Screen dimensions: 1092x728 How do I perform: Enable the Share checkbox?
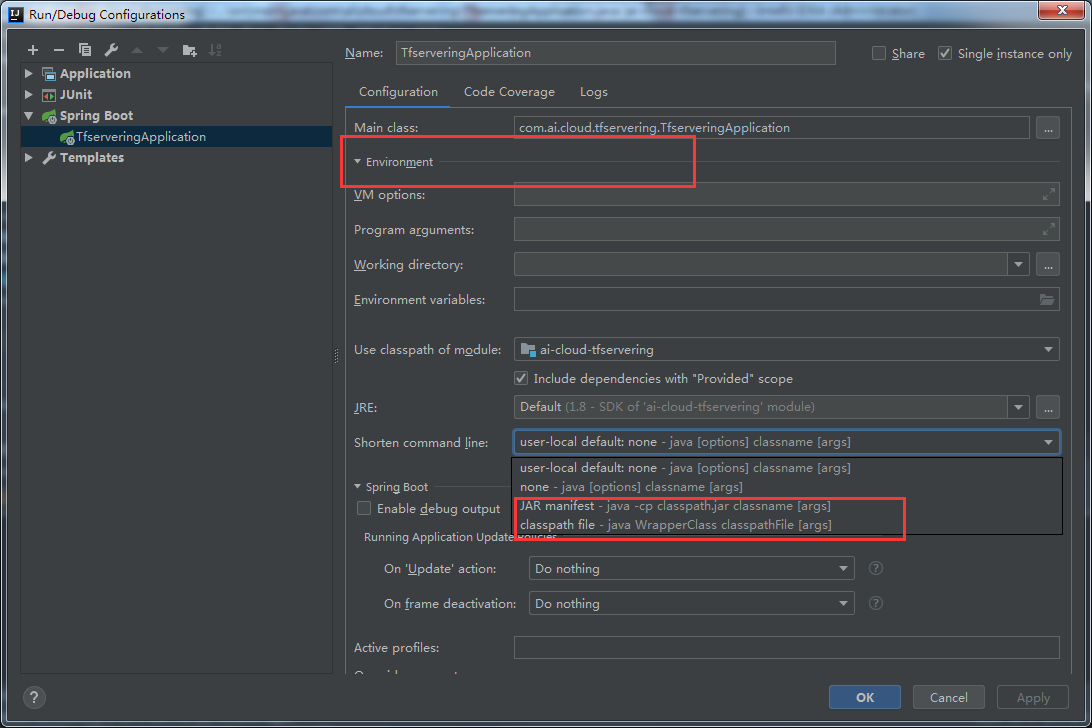pos(878,53)
